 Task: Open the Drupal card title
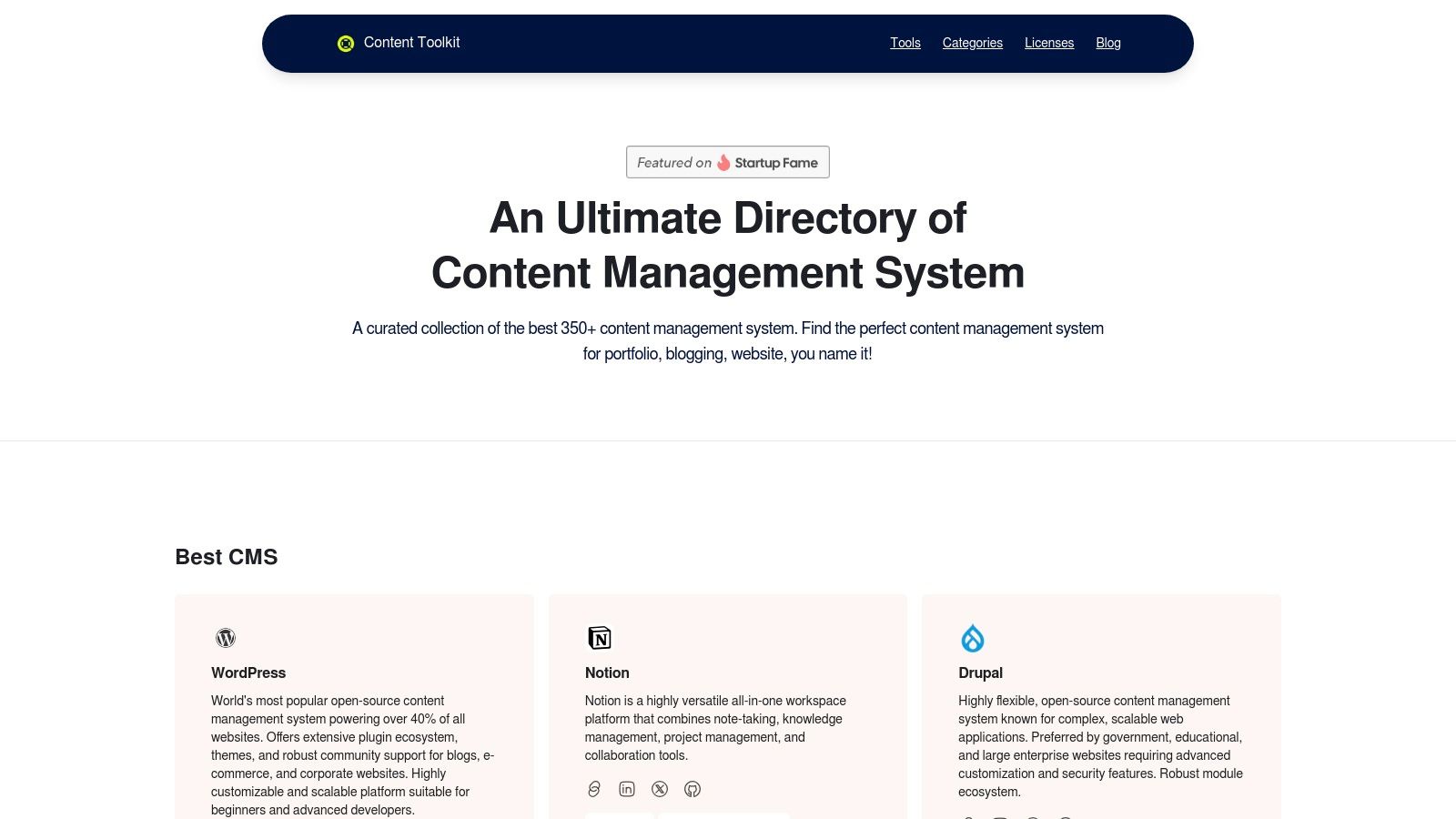980,672
